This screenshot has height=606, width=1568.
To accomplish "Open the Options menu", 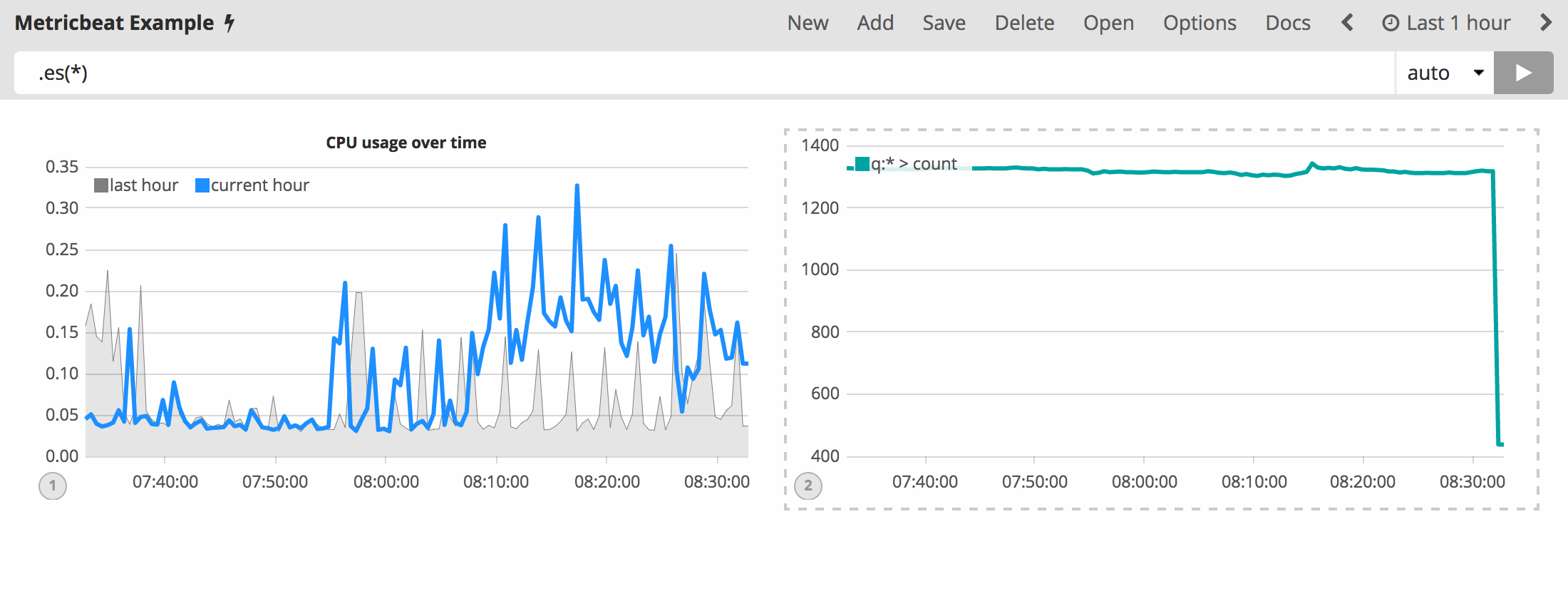I will [x=1200, y=23].
